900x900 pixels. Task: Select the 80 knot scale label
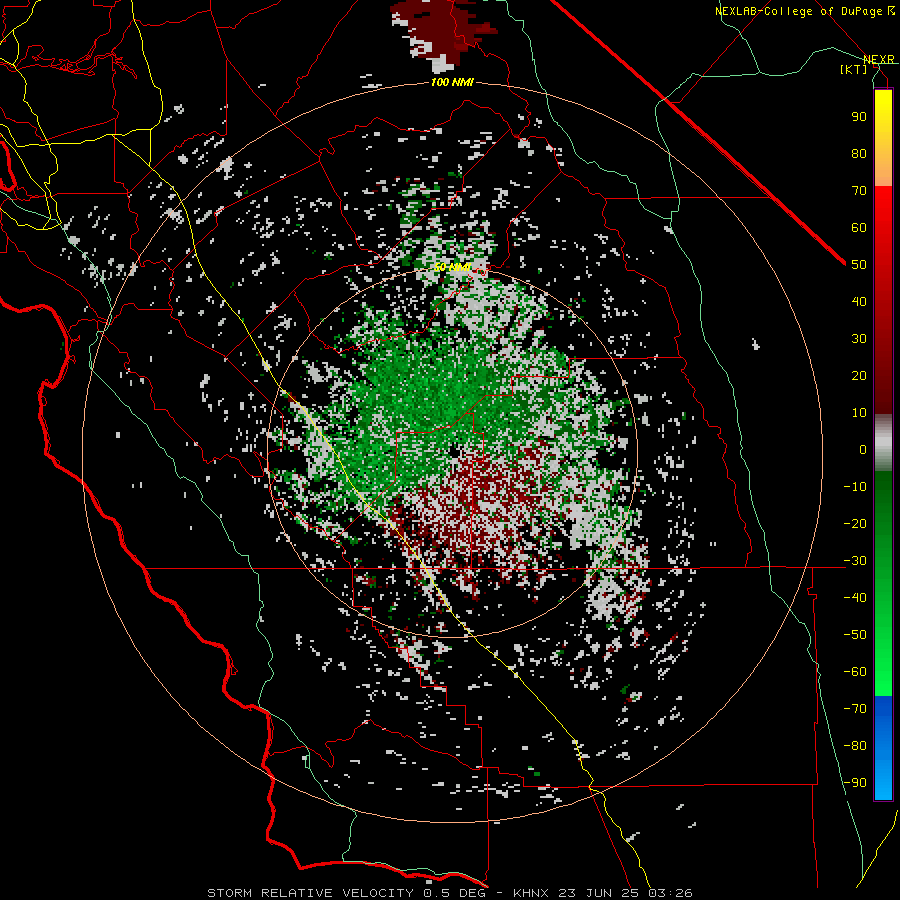click(x=859, y=154)
